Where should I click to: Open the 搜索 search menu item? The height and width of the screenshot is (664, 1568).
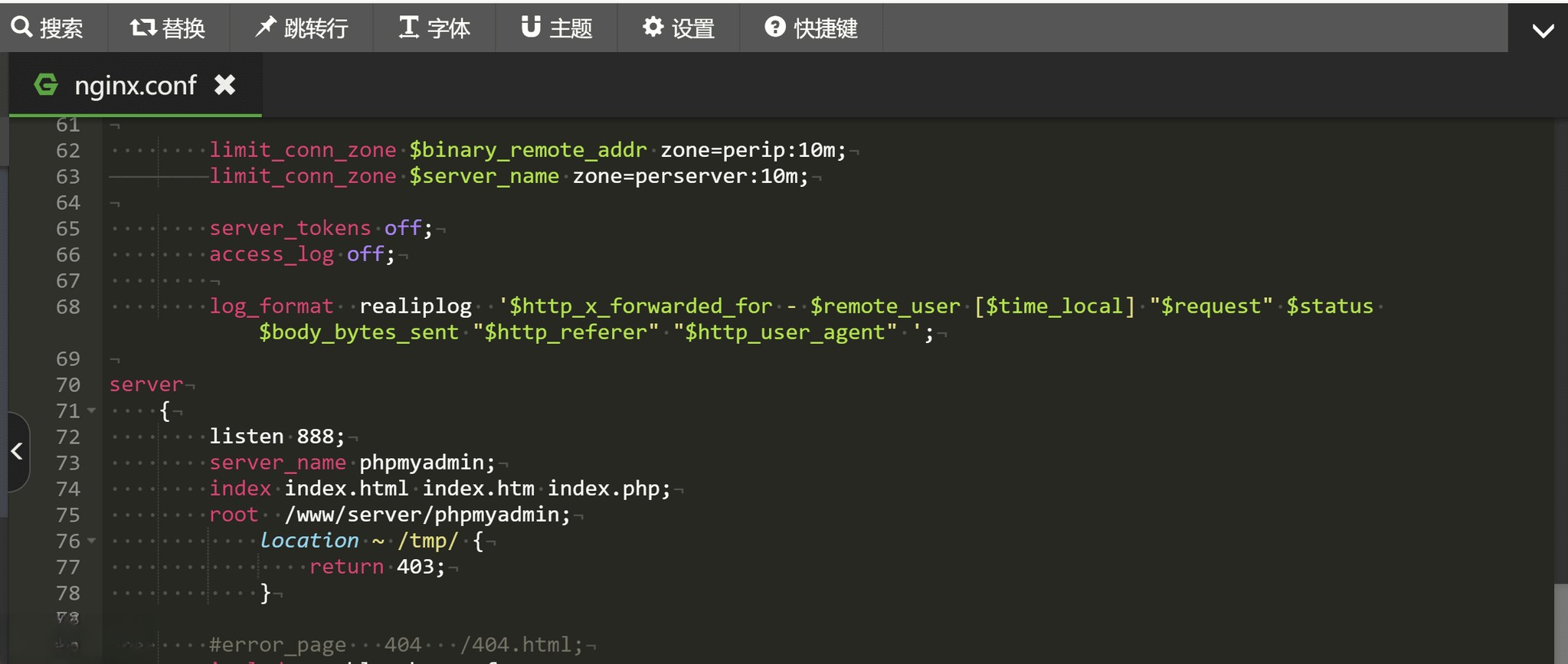pos(61,28)
